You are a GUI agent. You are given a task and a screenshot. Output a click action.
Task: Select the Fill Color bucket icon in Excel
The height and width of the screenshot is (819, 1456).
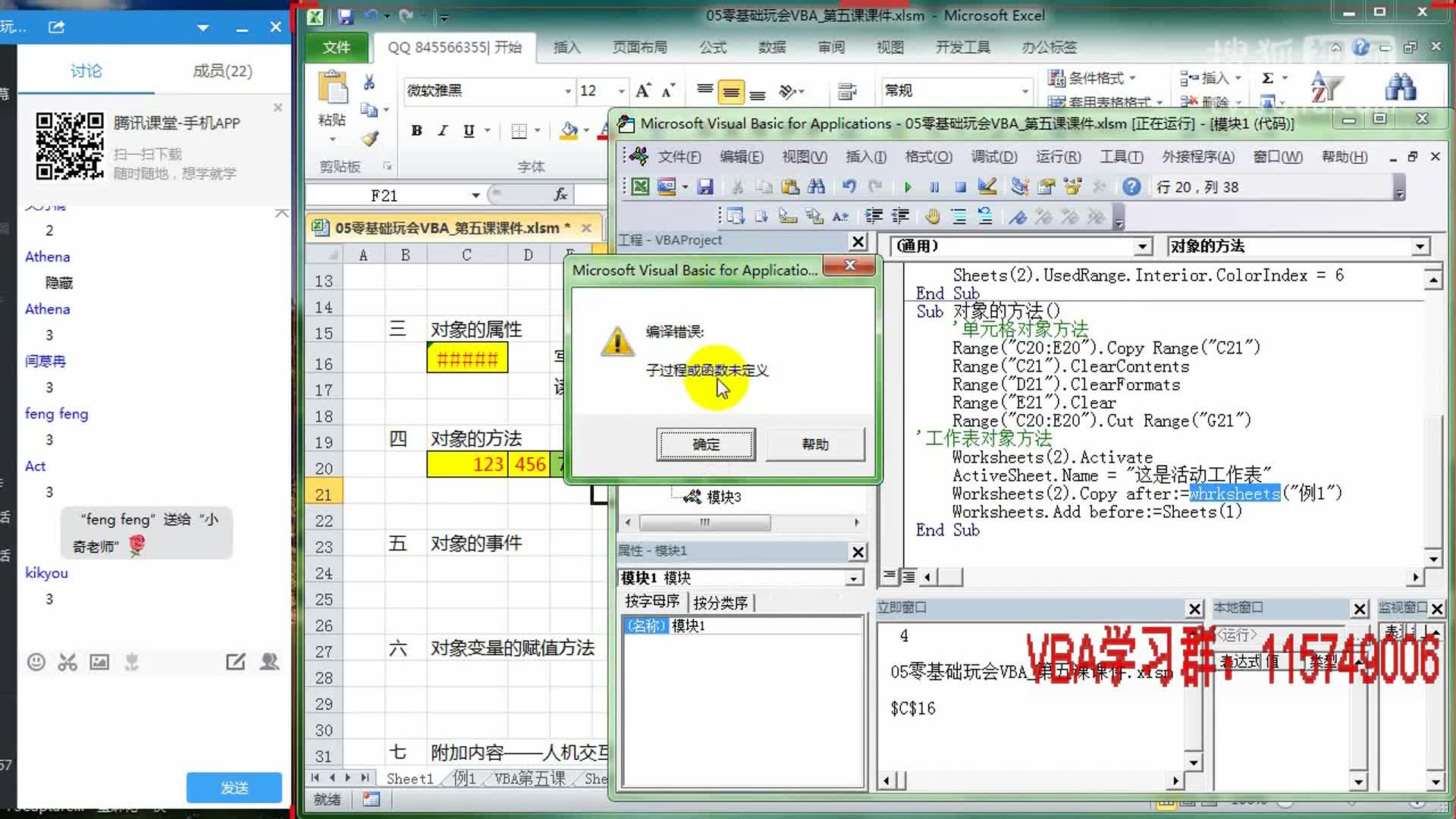[568, 130]
